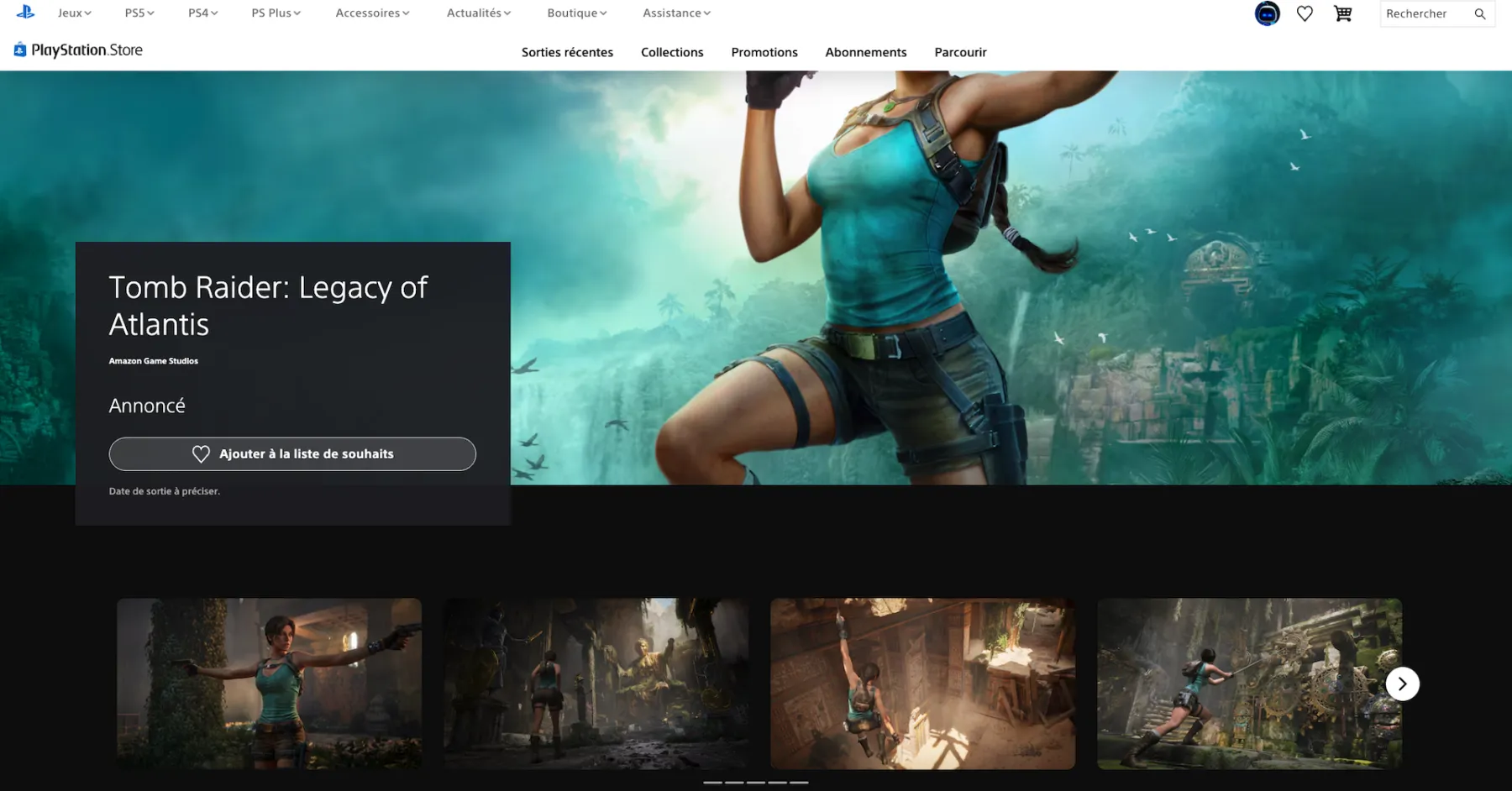
Task: Open screenshot of Lara facing golden statue
Action: [x=596, y=684]
